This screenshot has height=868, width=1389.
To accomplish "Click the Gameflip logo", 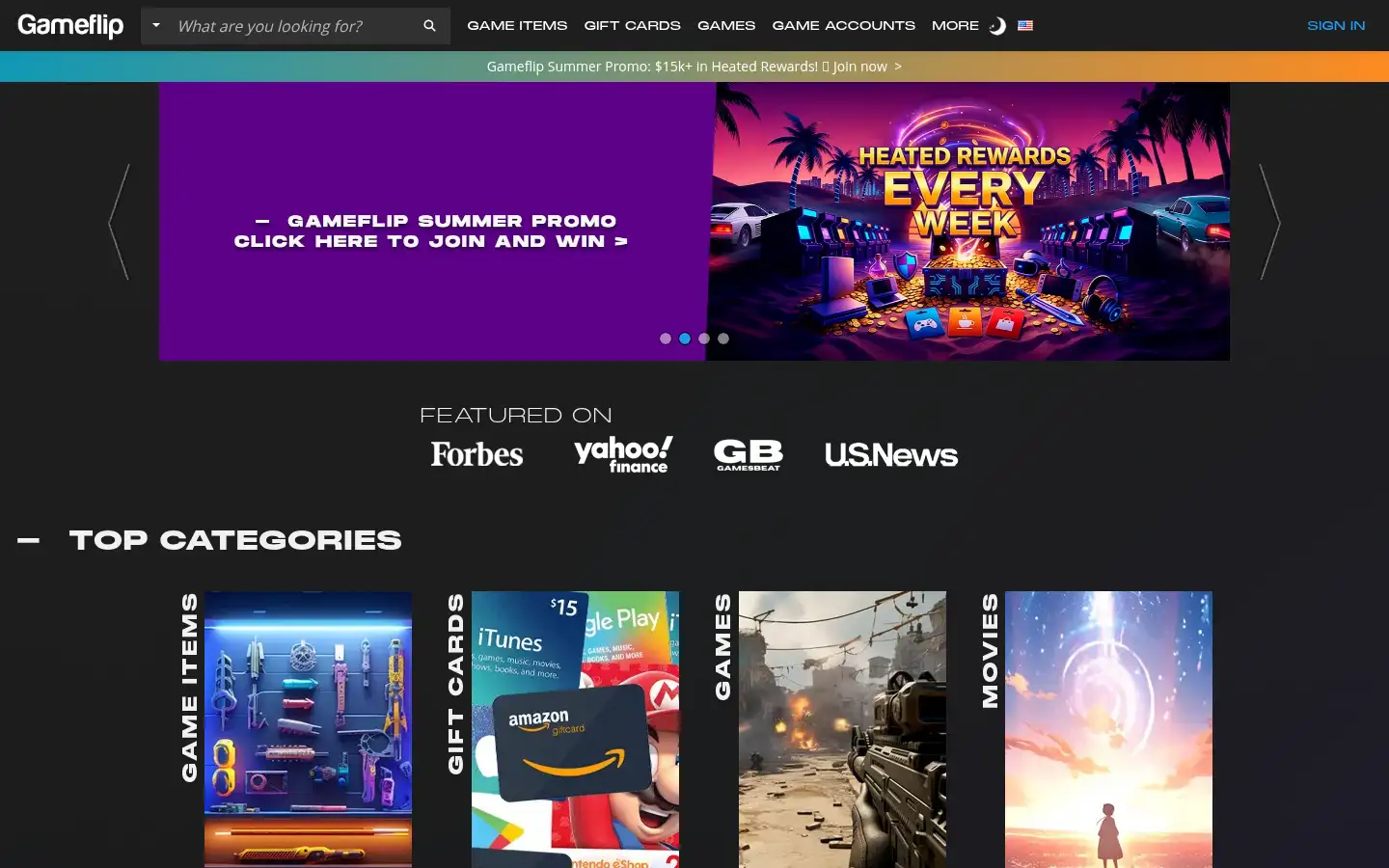I will pyautogui.click(x=70, y=25).
